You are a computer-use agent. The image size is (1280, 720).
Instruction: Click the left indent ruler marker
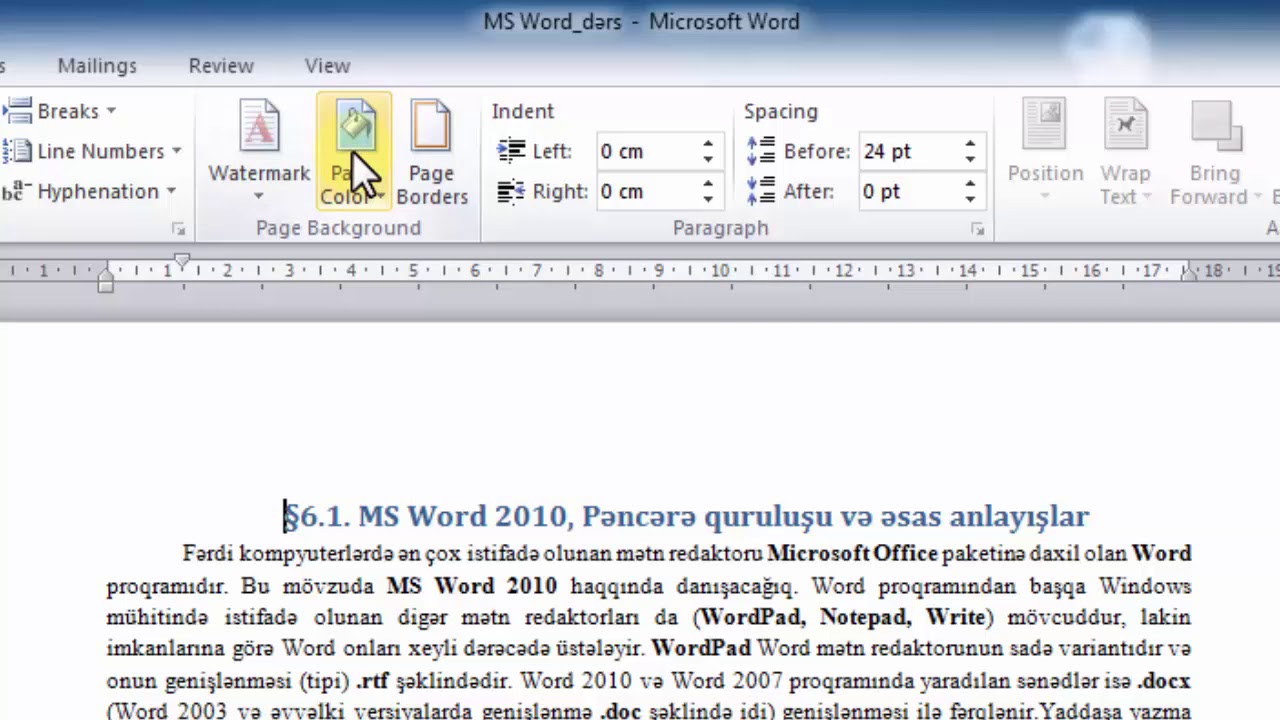[x=105, y=283]
